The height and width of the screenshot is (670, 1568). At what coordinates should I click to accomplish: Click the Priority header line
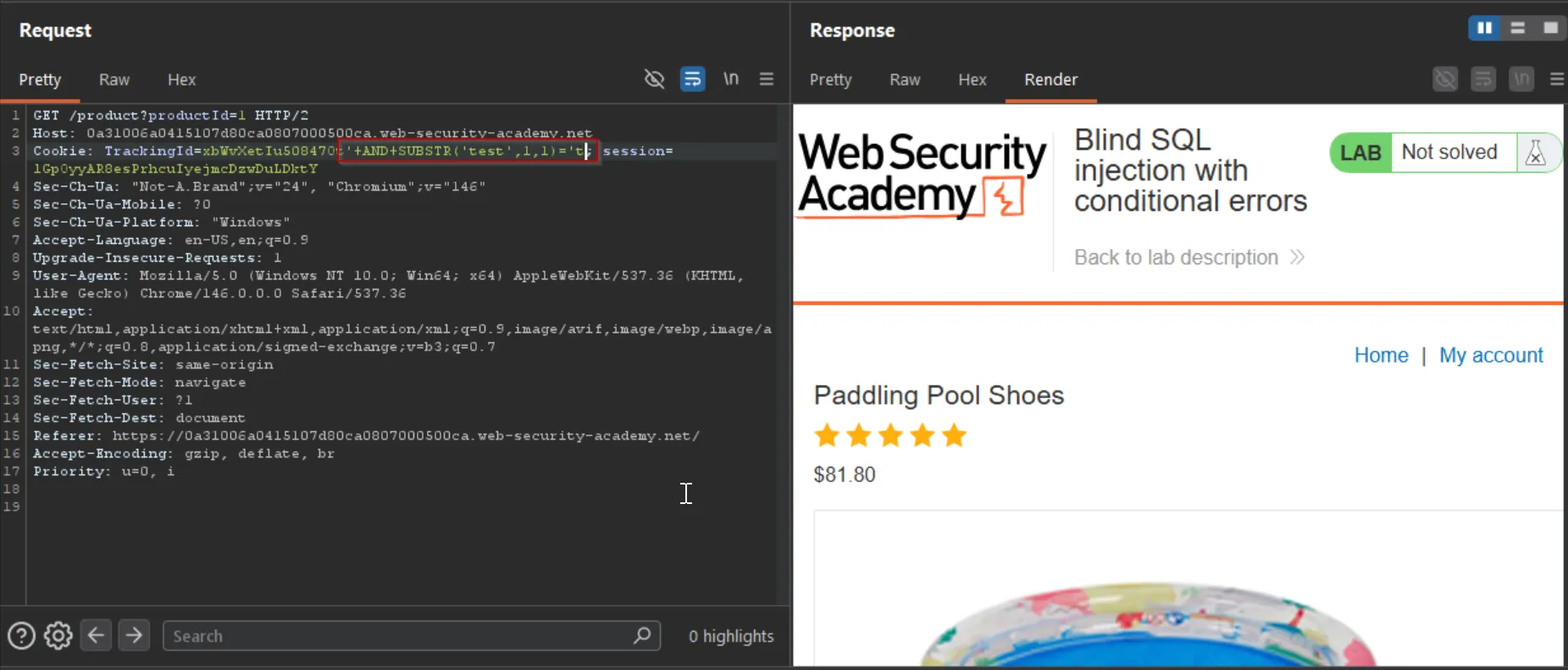(103, 471)
